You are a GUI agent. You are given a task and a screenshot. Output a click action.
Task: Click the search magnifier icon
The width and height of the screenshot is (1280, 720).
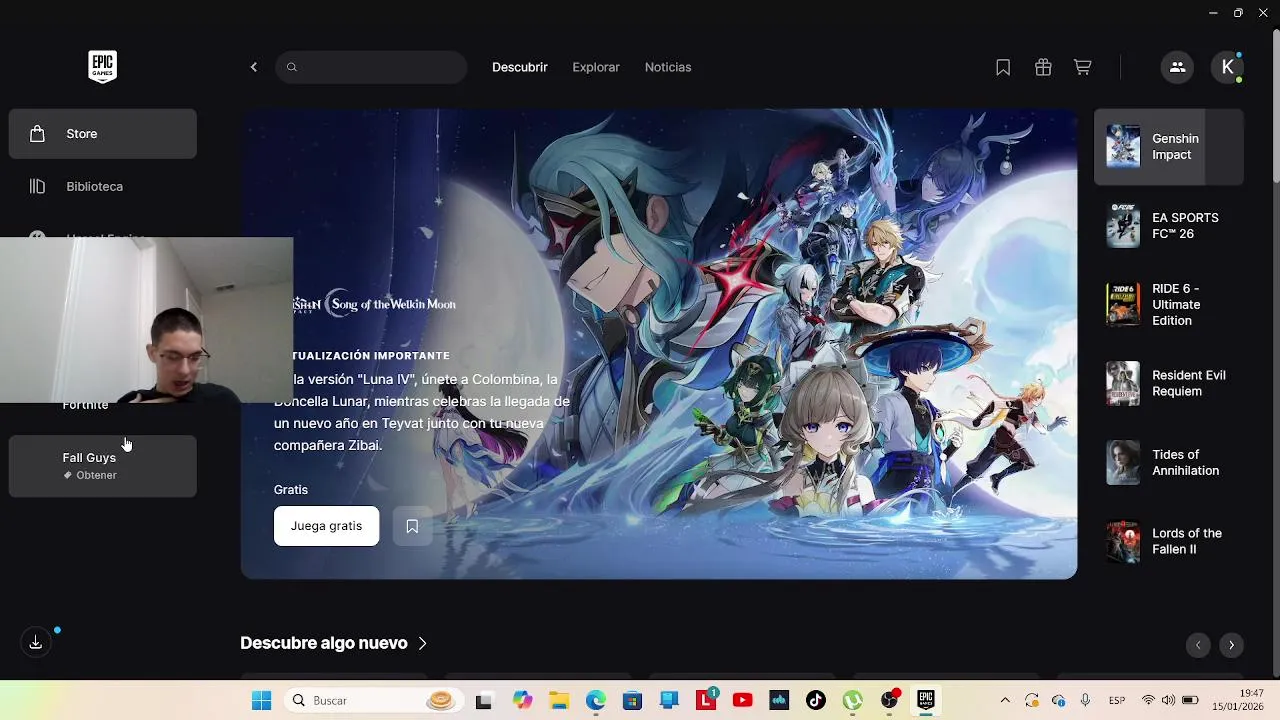point(292,67)
